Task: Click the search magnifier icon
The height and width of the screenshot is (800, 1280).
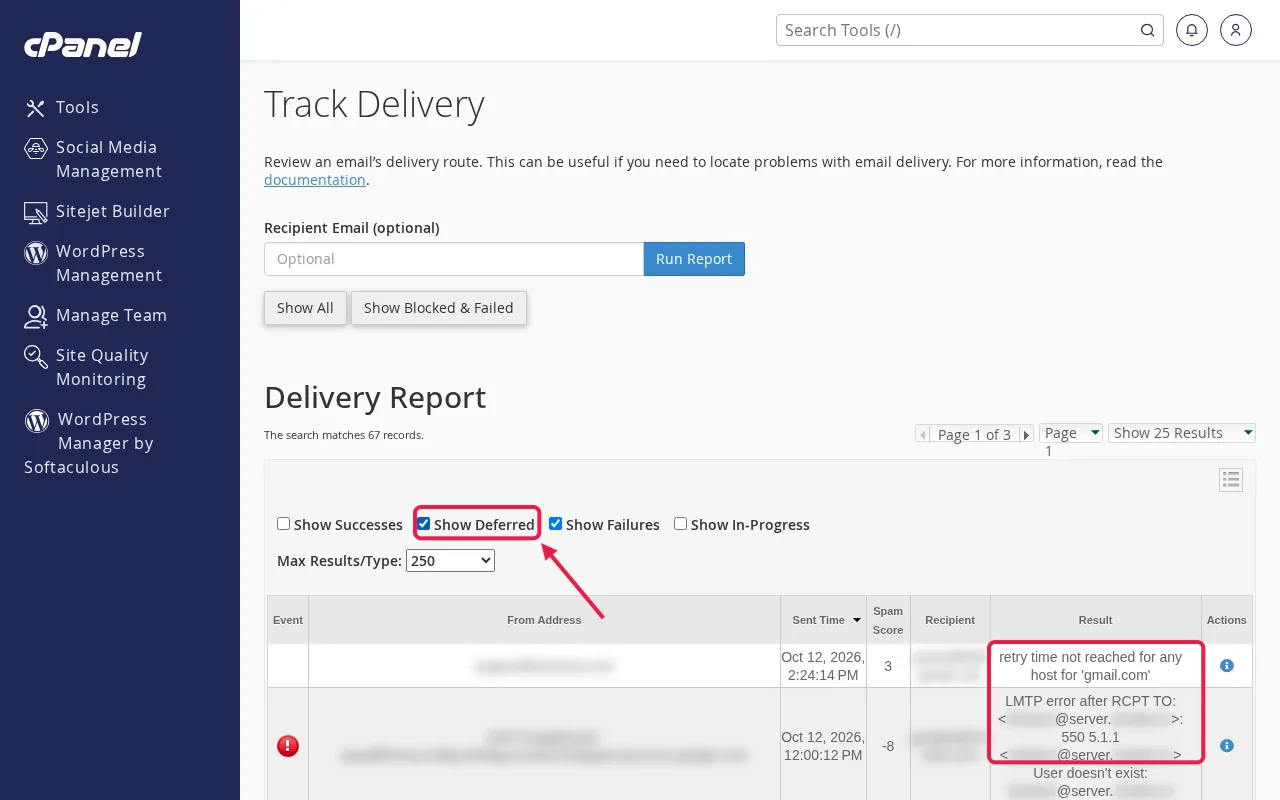Action: [x=1148, y=30]
